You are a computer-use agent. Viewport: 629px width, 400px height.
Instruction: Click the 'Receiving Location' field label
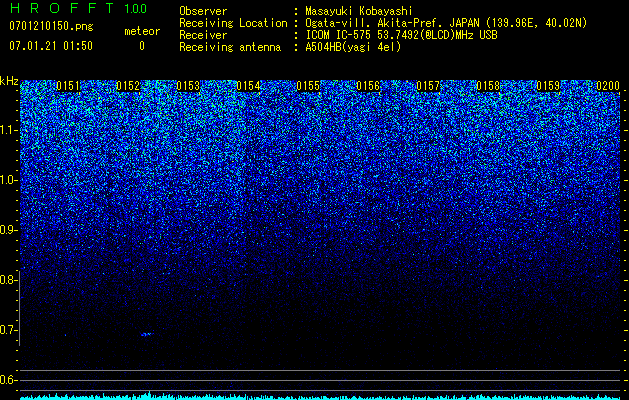point(233,23)
